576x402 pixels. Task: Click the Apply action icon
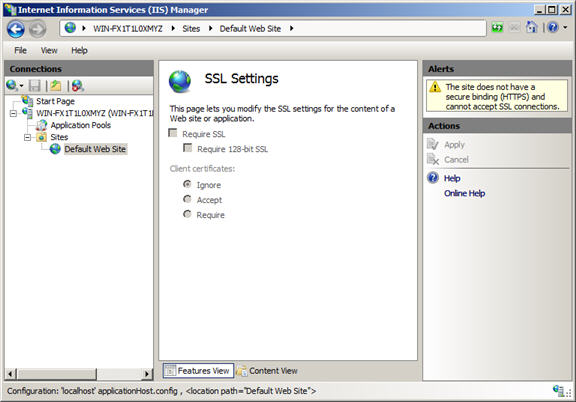[x=433, y=144]
